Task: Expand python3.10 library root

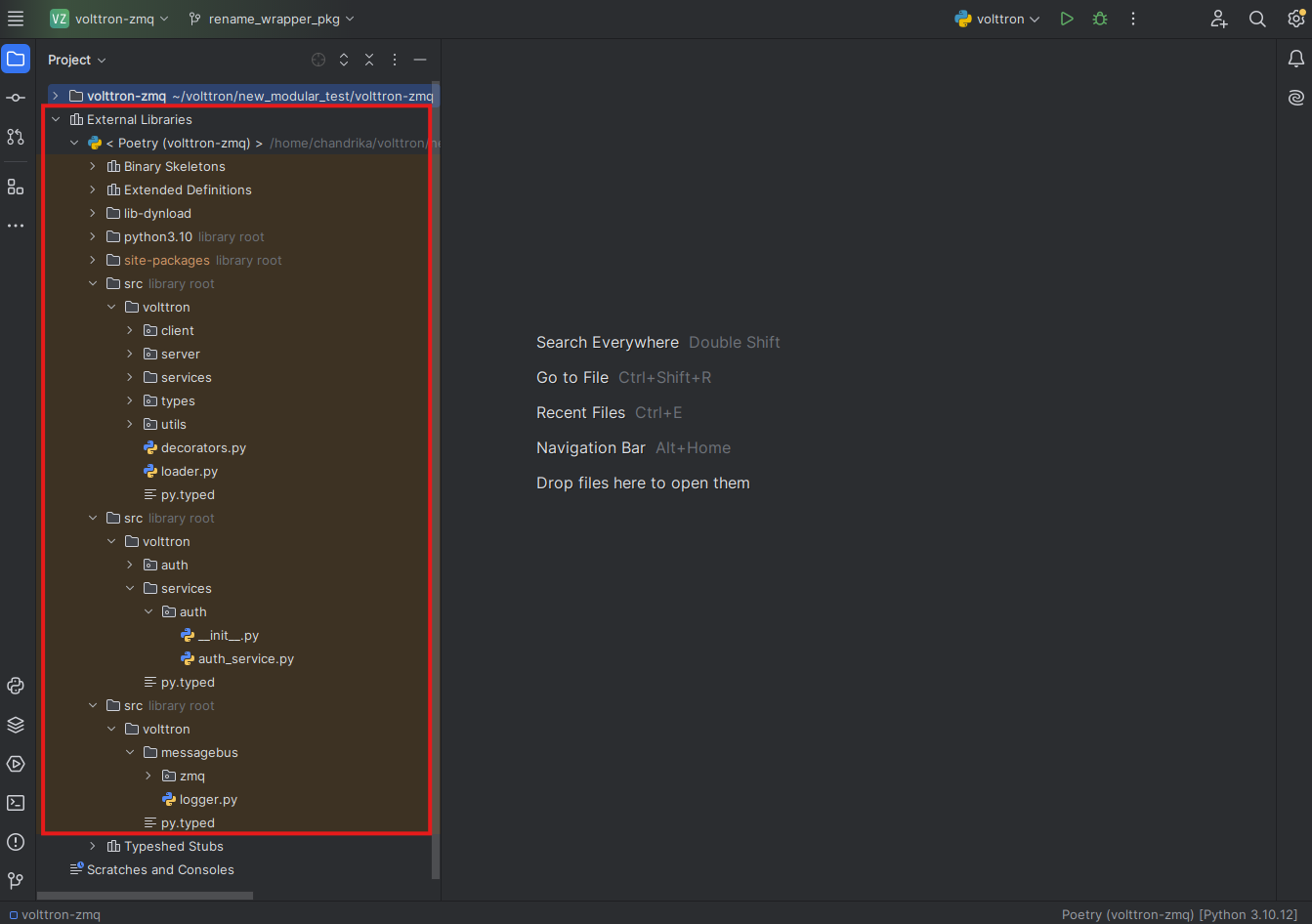Action: [93, 236]
